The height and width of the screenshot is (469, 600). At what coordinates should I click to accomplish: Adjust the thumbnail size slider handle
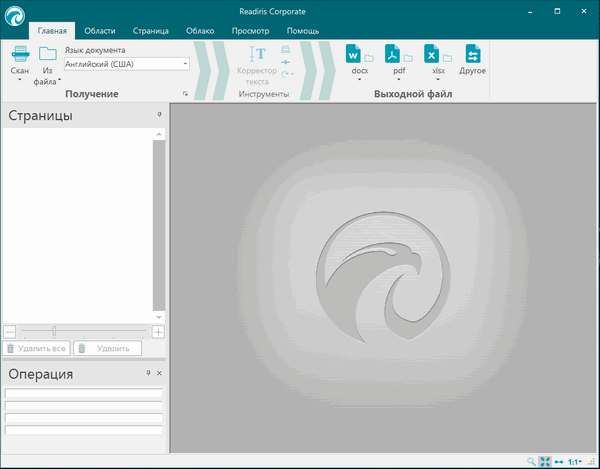pyautogui.click(x=54, y=331)
